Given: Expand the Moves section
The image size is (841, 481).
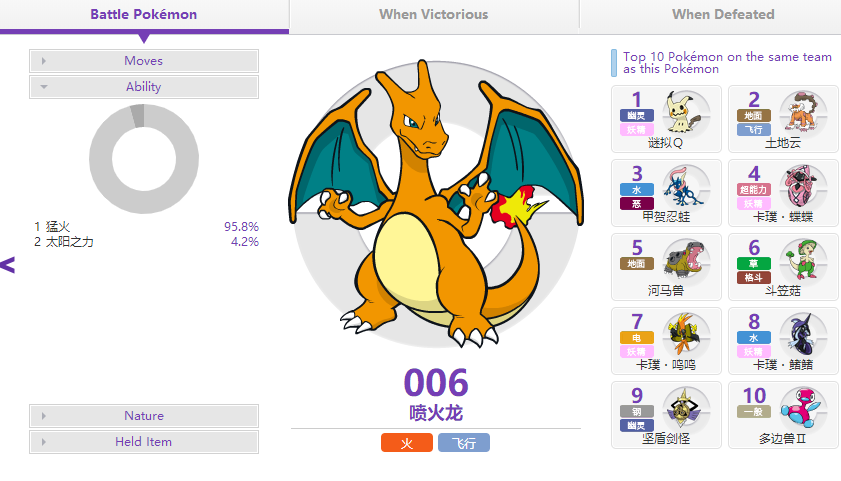Looking at the screenshot, I should [144, 61].
